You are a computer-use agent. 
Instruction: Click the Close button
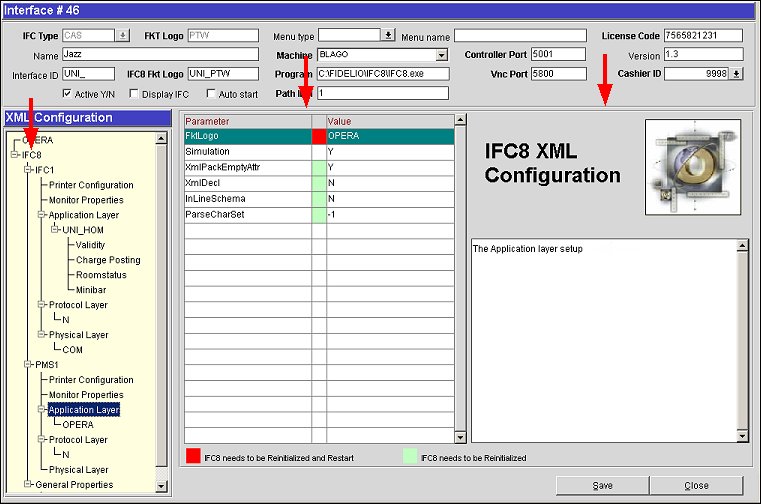pyautogui.click(x=696, y=486)
